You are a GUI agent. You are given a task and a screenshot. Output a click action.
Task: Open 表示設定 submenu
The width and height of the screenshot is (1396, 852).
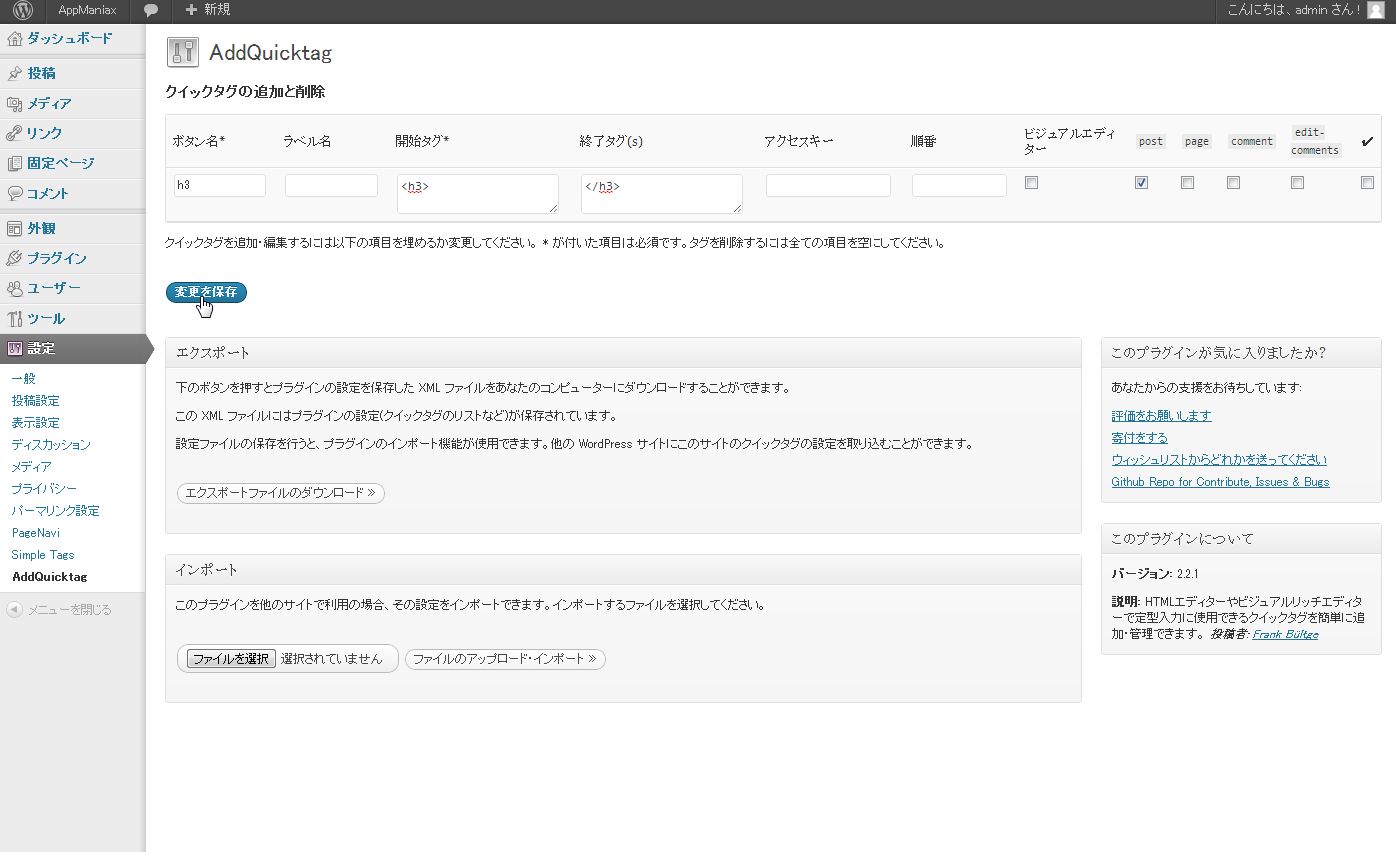tap(35, 422)
